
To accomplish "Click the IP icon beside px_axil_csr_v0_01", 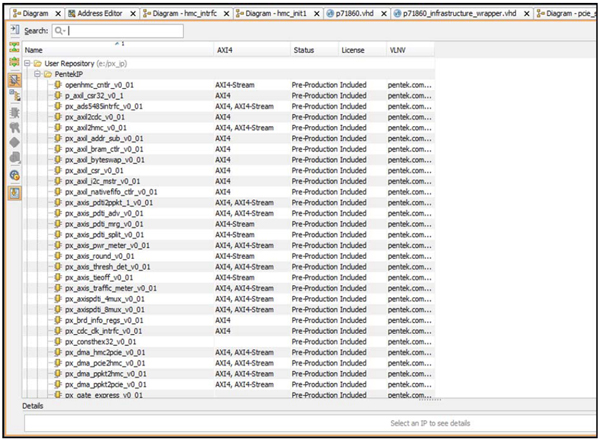I will 58,170.
